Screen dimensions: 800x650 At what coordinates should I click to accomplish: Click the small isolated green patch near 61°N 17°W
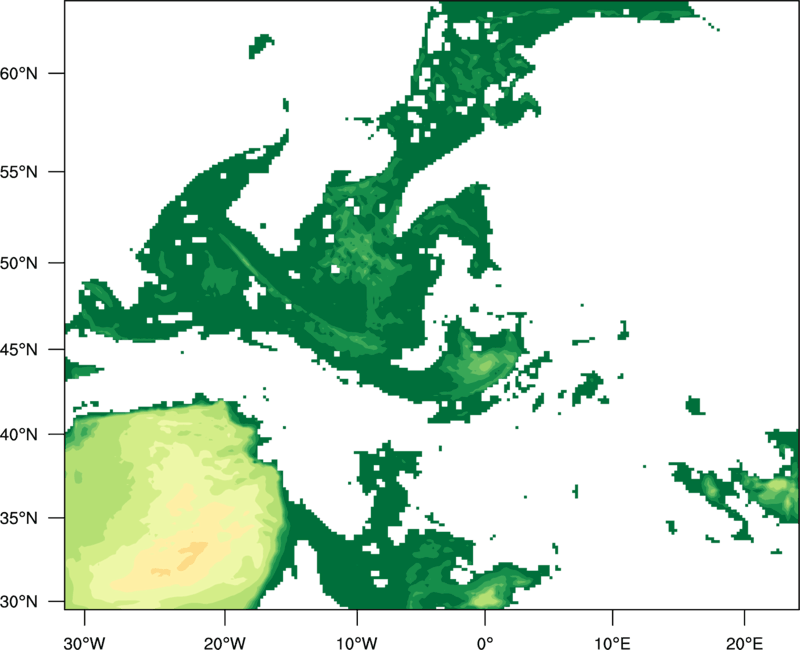click(x=262, y=43)
